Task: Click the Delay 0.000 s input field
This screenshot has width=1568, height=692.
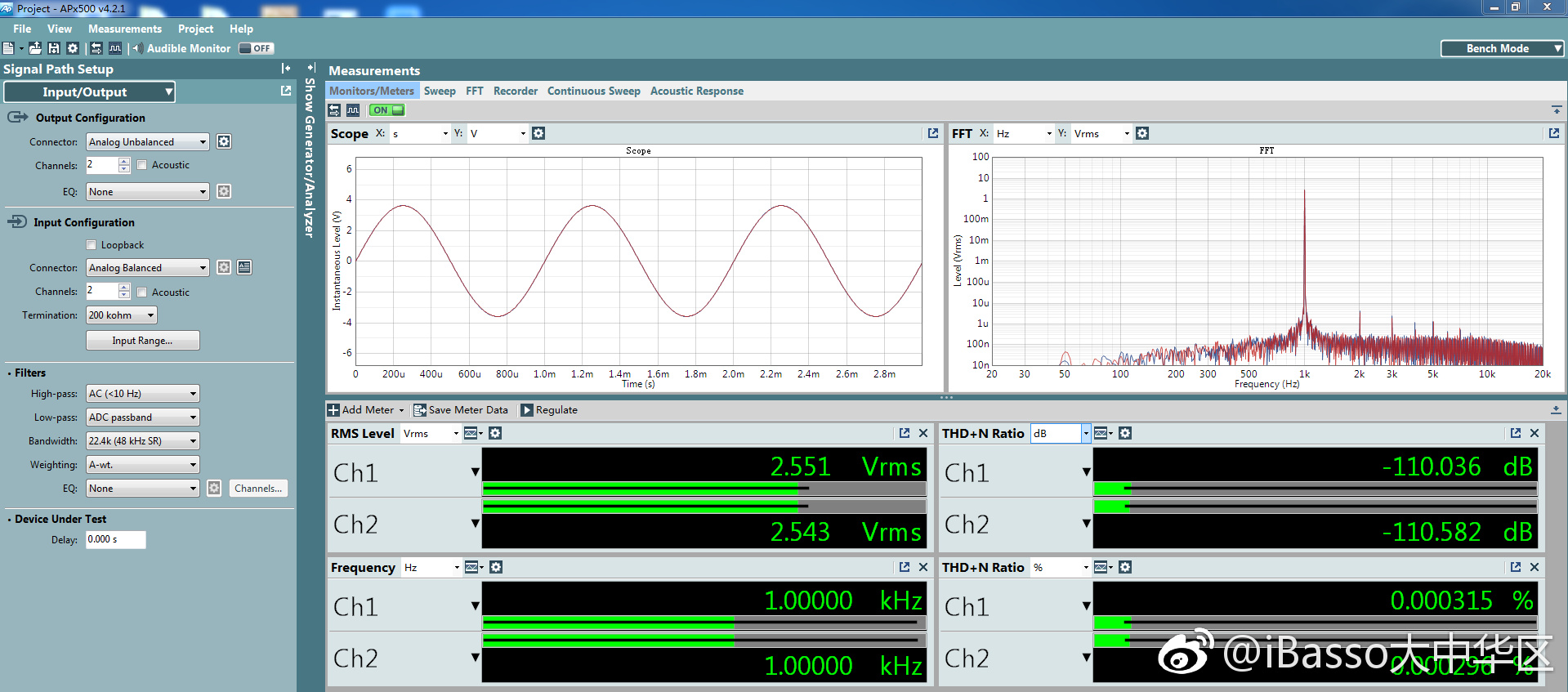Action: pyautogui.click(x=116, y=539)
